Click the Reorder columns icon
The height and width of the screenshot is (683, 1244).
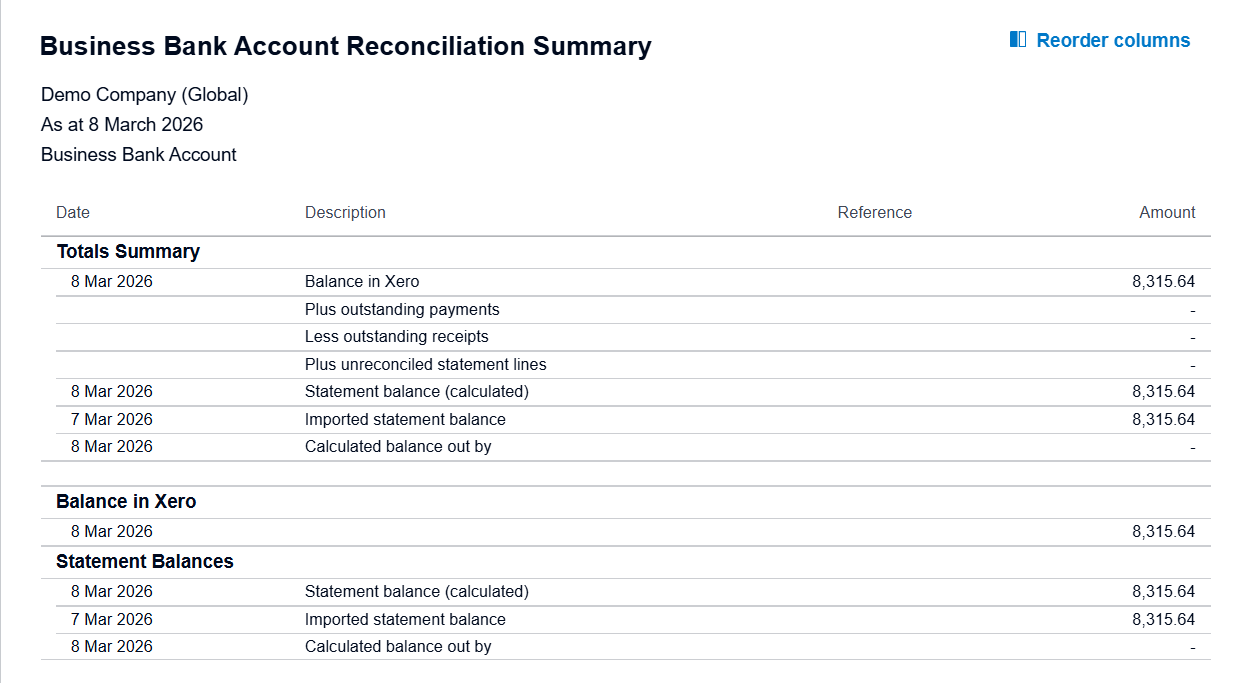pyautogui.click(x=1018, y=40)
